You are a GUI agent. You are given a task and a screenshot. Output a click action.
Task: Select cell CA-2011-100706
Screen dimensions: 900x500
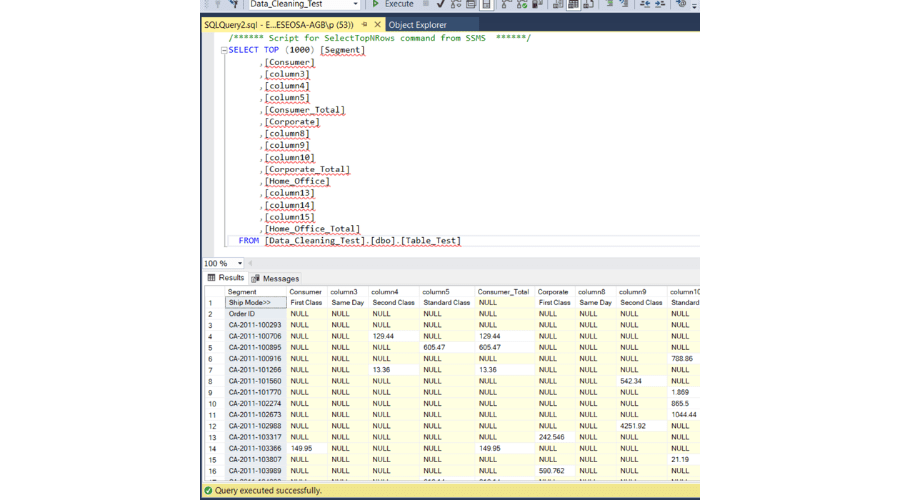coord(255,336)
